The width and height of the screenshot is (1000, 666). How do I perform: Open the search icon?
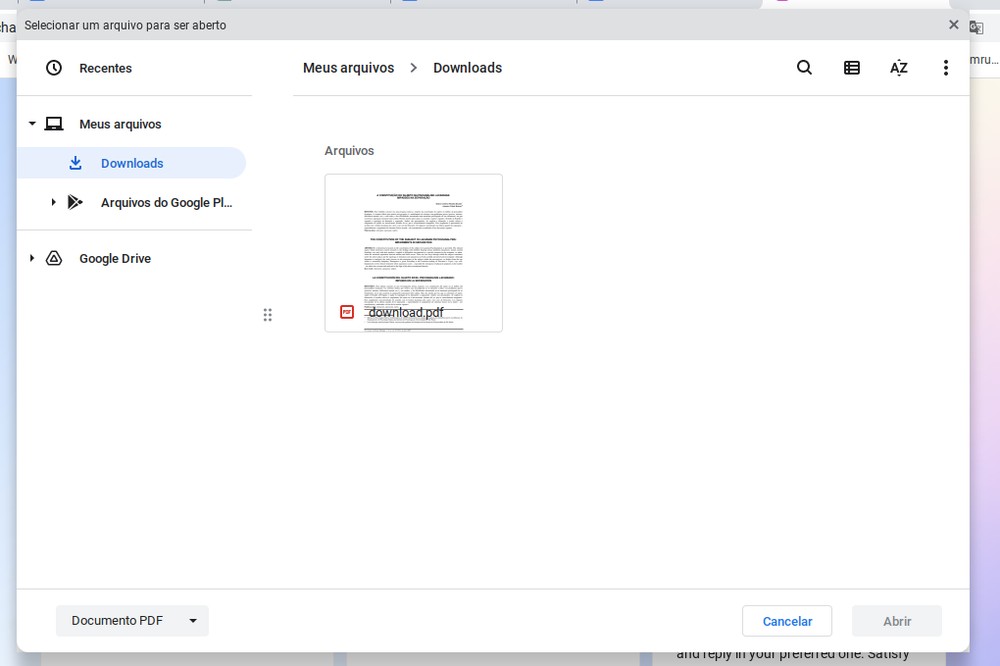[804, 67]
